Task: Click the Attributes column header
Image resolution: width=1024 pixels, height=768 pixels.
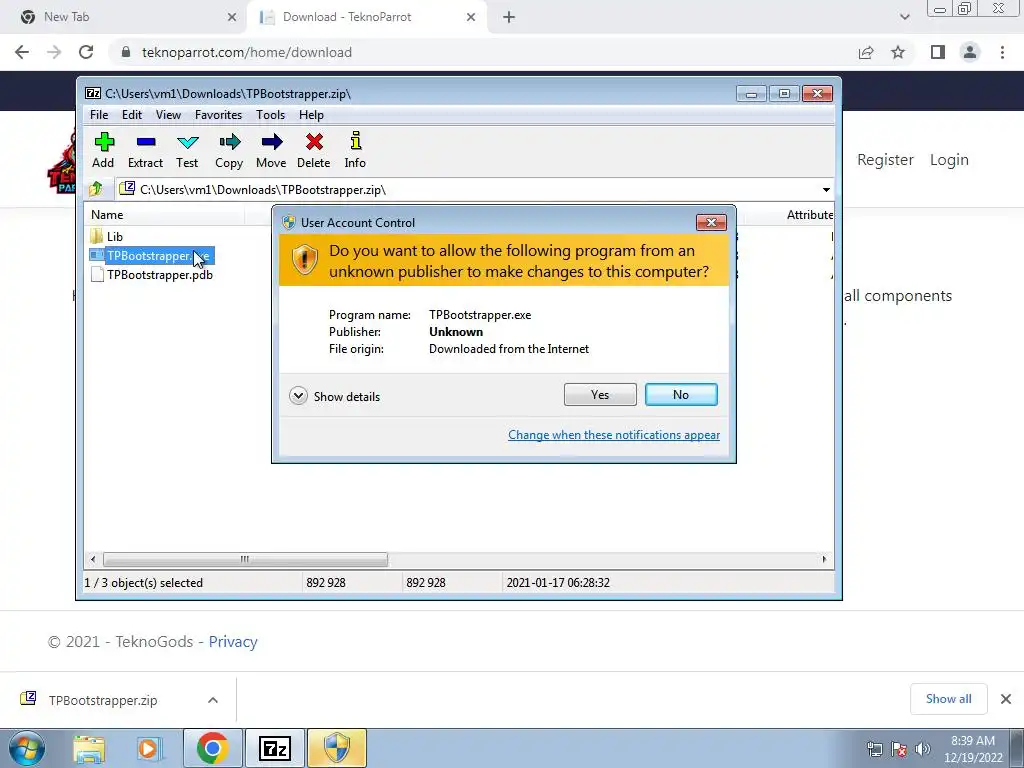Action: pyautogui.click(x=810, y=215)
